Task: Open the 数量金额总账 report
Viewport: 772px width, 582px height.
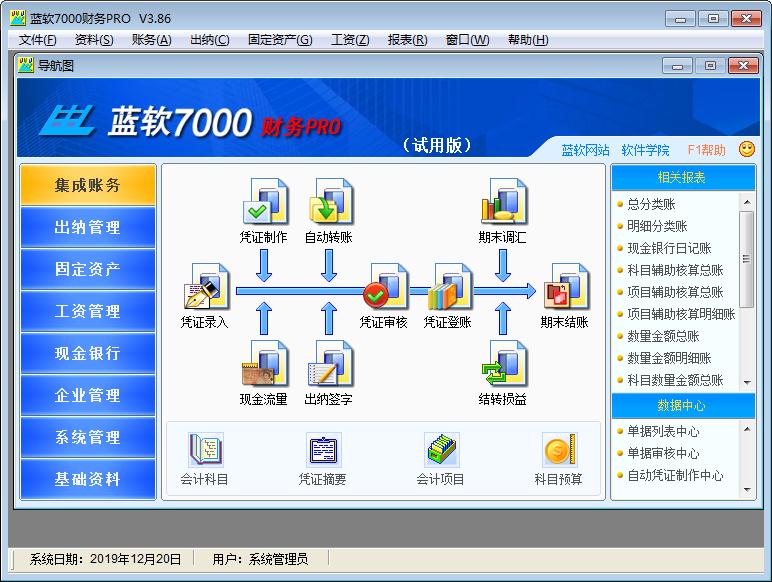Action: tap(663, 336)
